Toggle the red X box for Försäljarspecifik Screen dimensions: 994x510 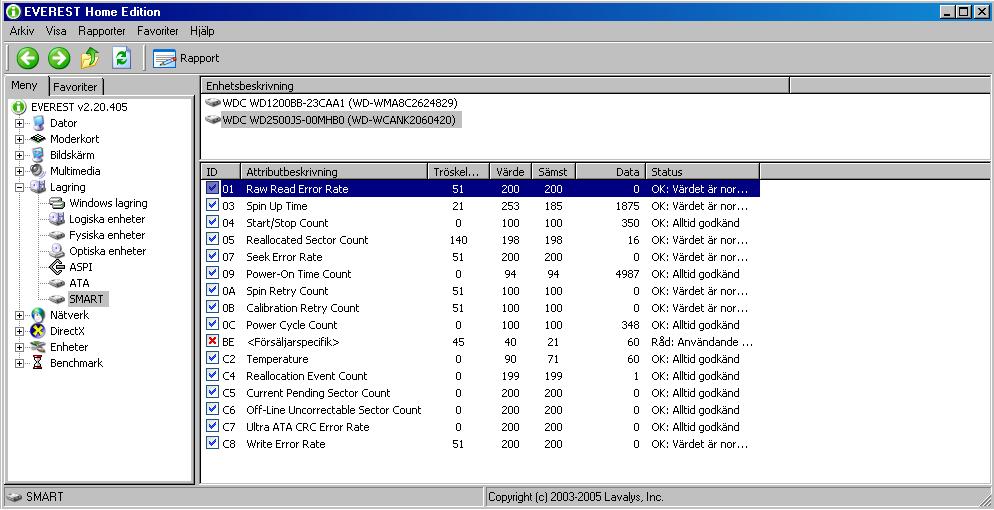[x=212, y=341]
